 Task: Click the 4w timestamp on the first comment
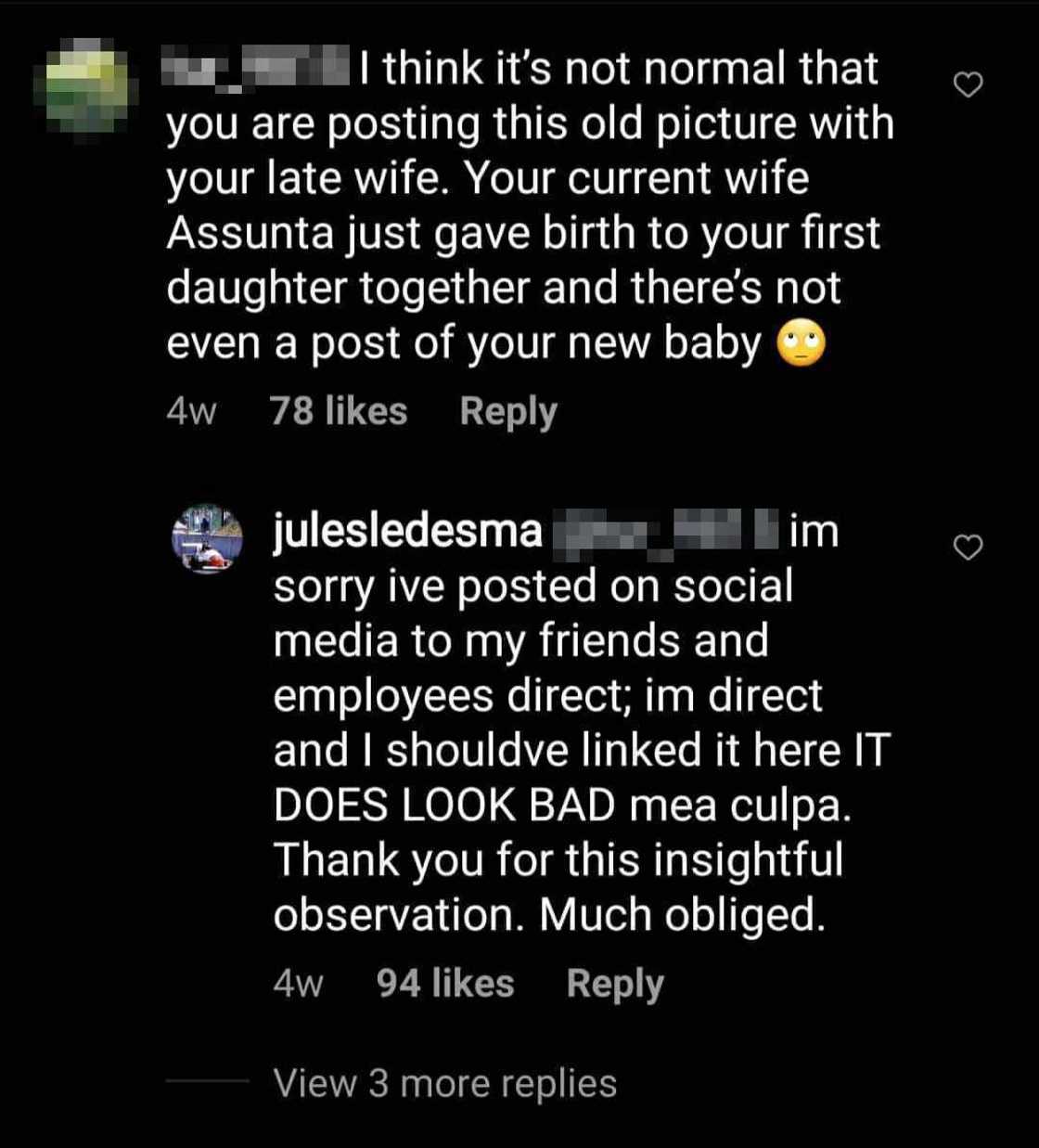[x=192, y=409]
